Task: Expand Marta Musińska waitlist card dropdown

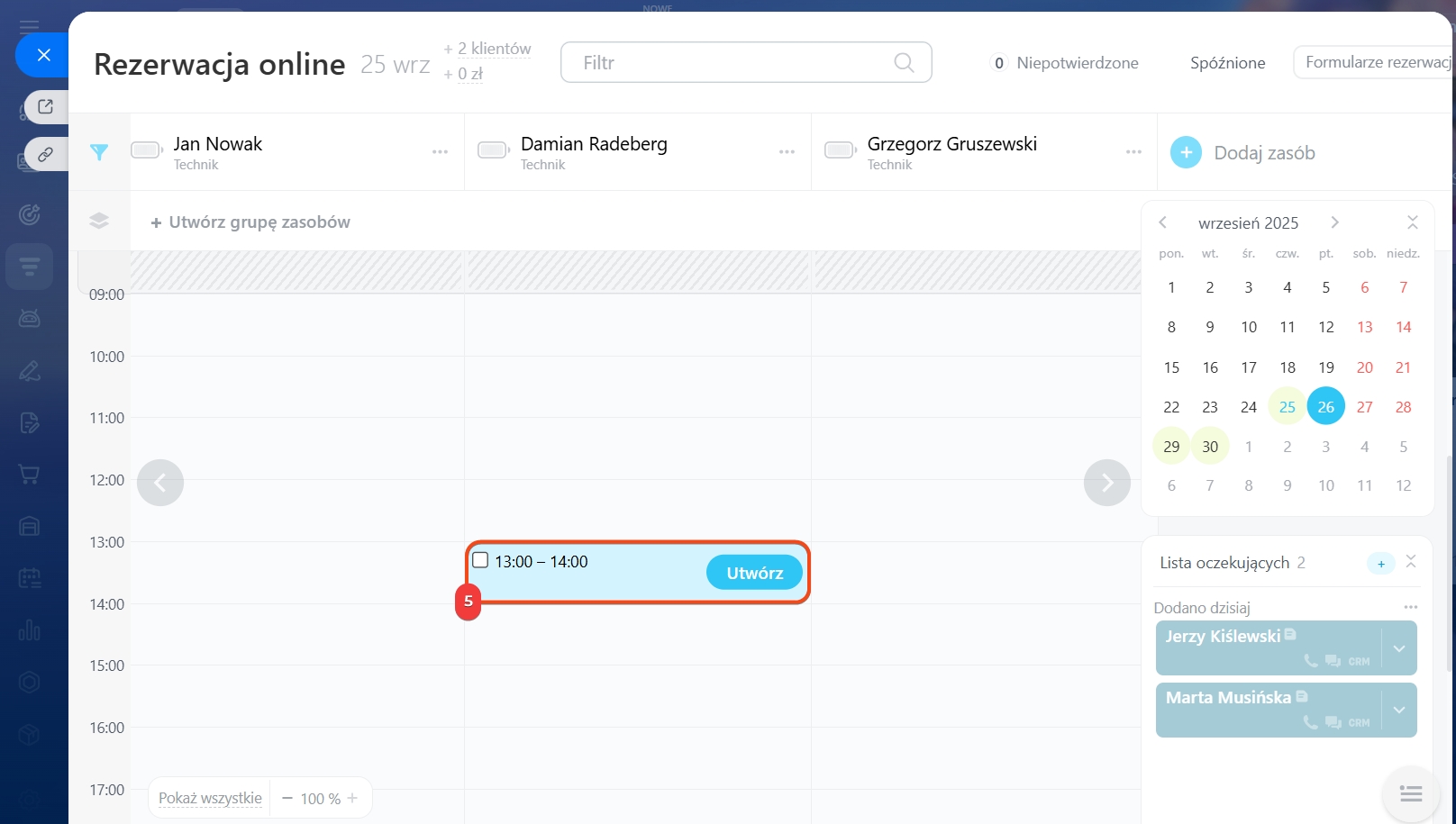Action: tap(1399, 710)
